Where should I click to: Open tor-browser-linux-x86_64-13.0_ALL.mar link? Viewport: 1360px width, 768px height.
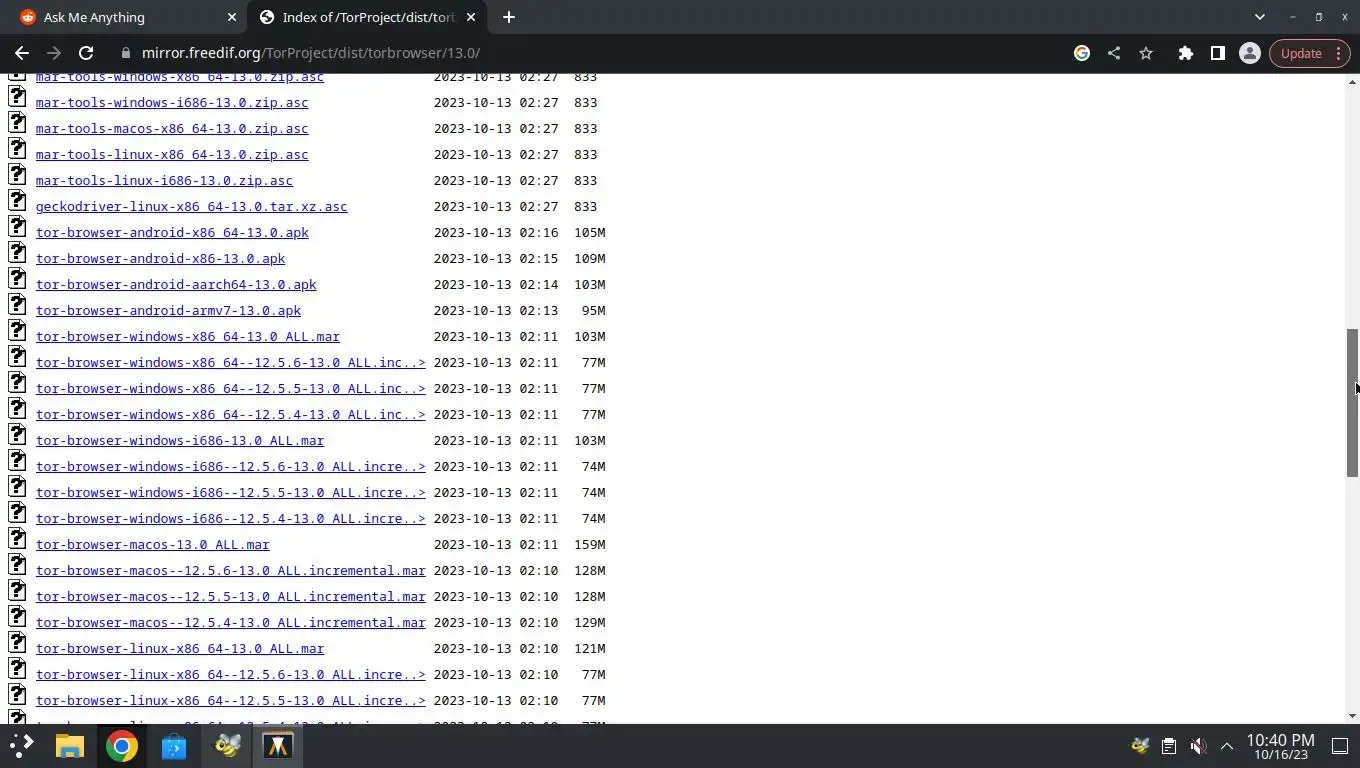point(180,649)
